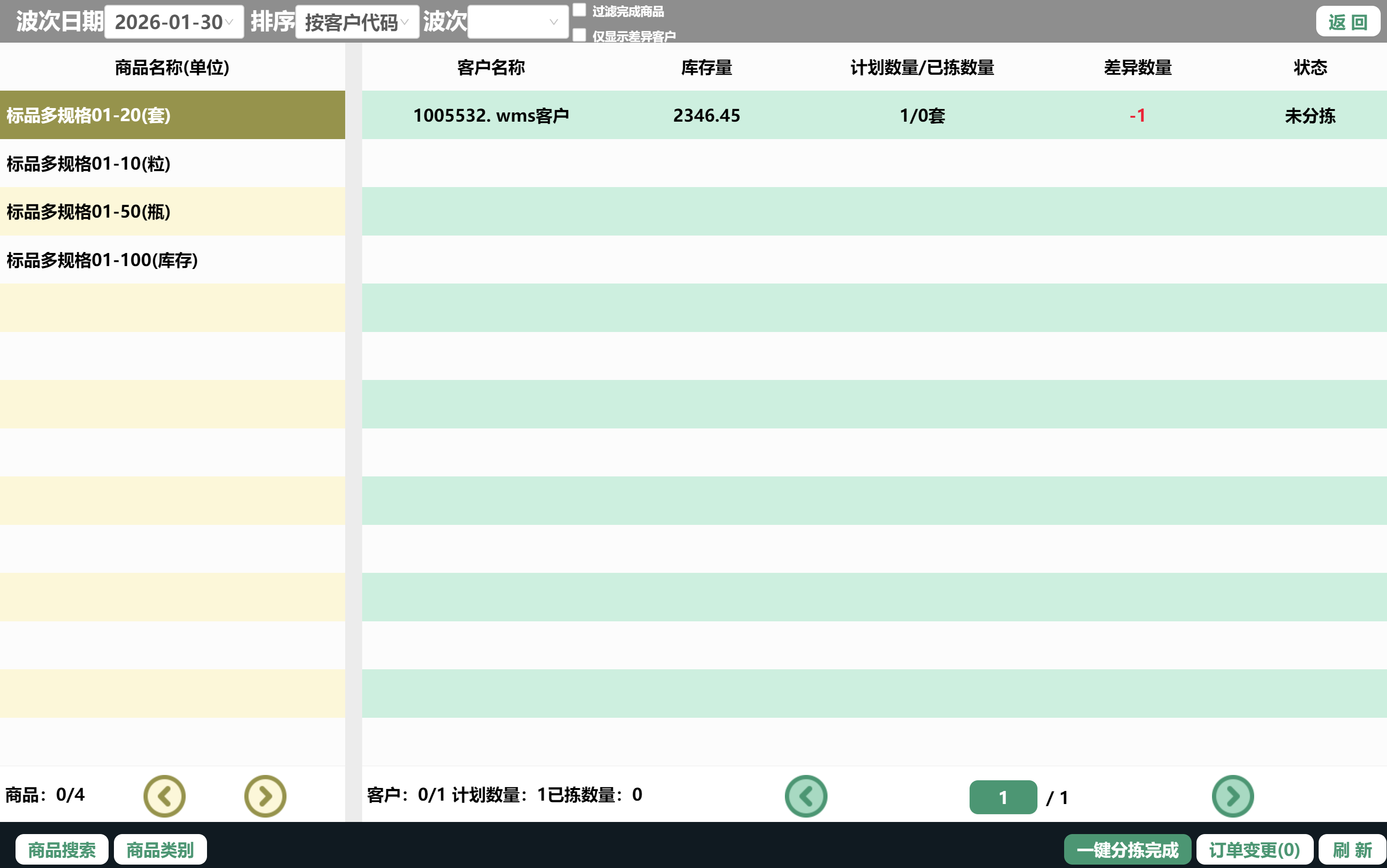Go to previous product list page
Viewport: 1387px width, 868px height.
(x=164, y=796)
